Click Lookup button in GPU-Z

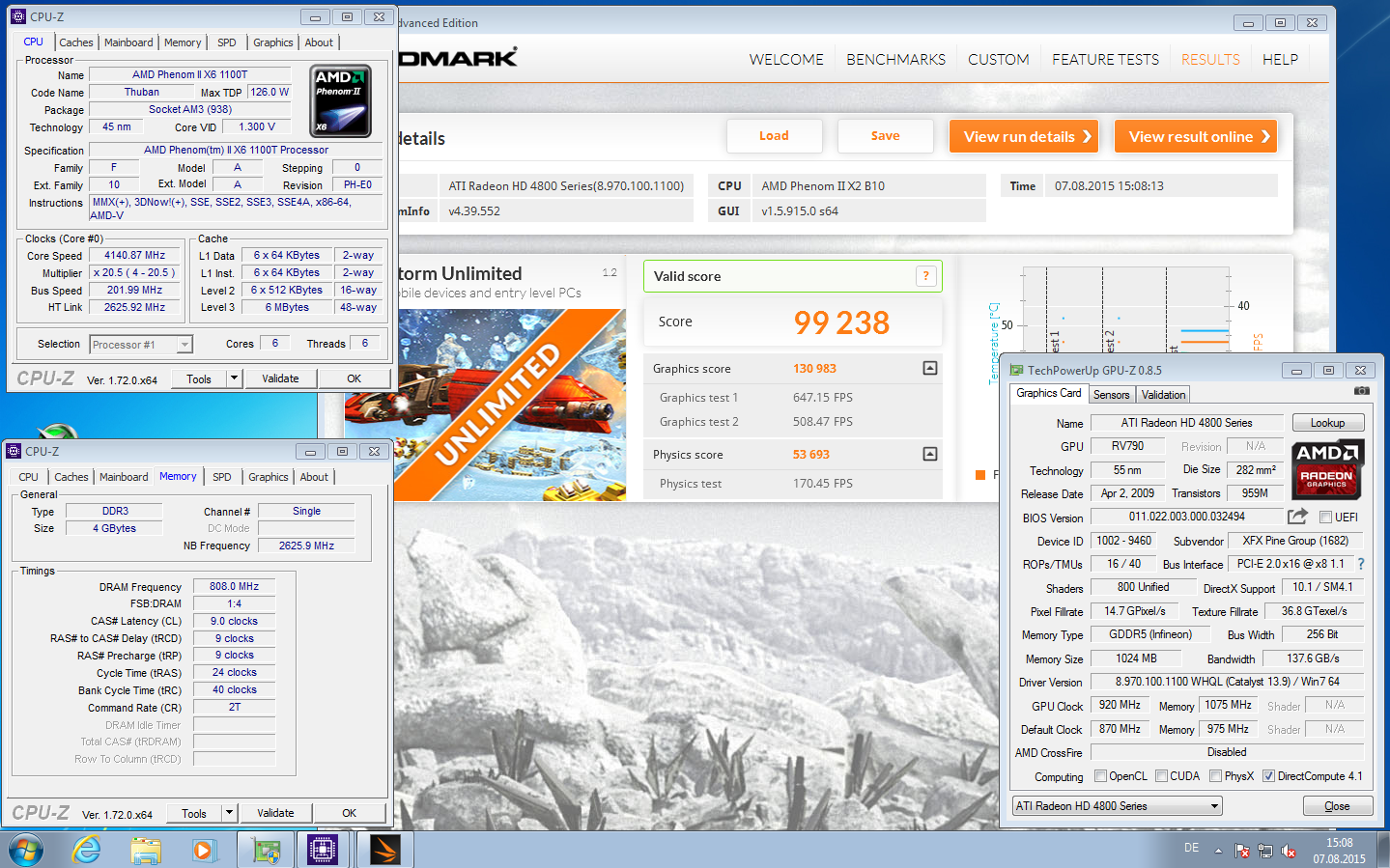(x=1327, y=423)
